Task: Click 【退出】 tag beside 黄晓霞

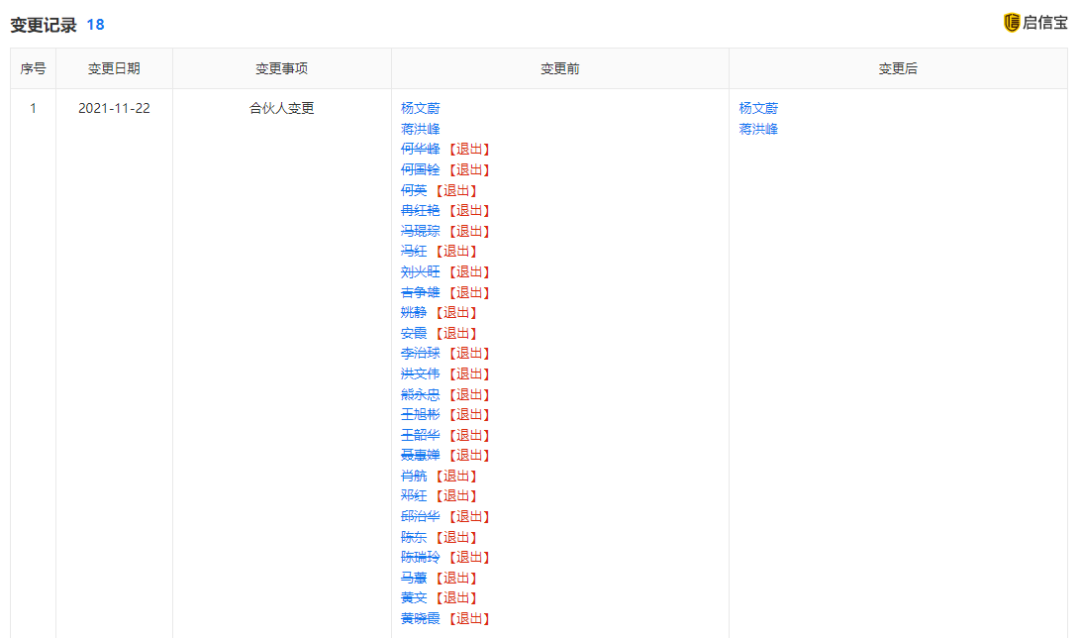Action: coord(469,618)
